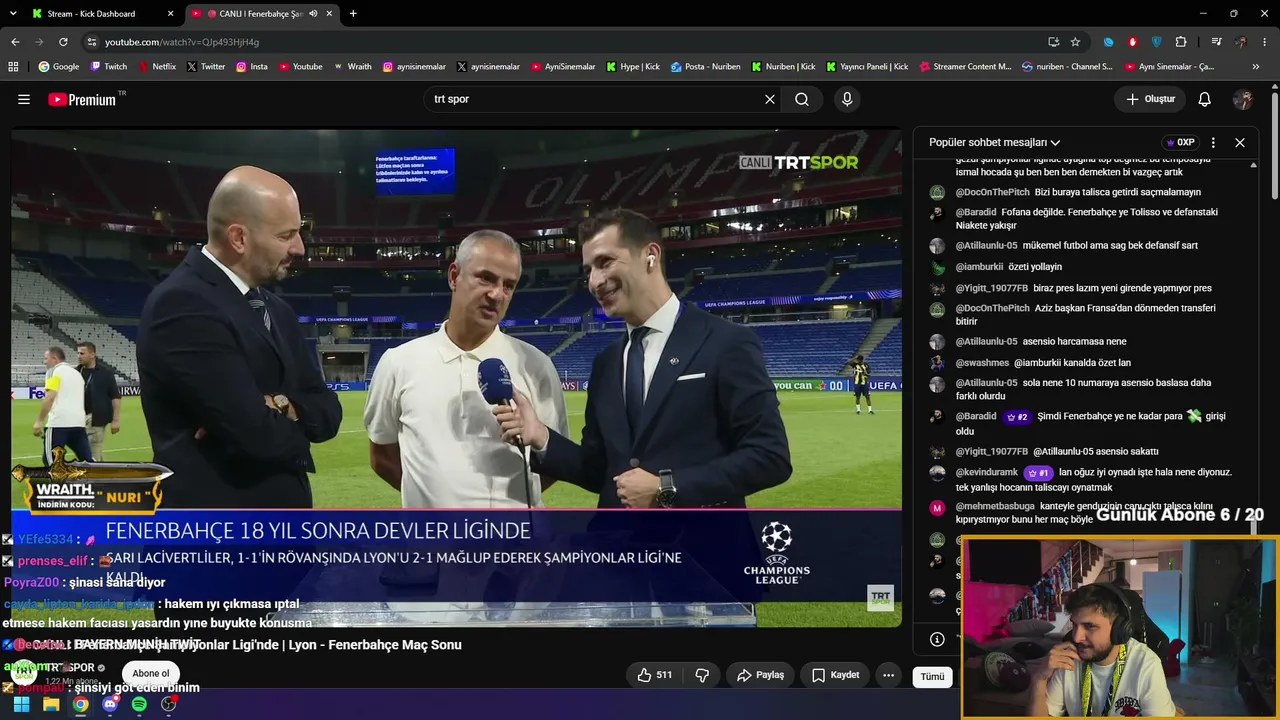Click the Oluştur create button

pos(1150,99)
